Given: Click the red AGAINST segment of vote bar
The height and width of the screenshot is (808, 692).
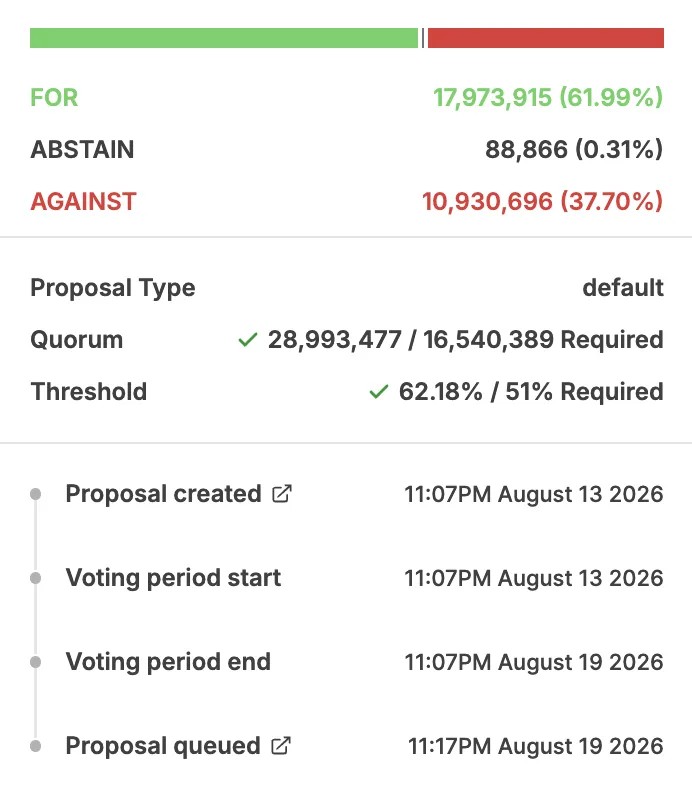Looking at the screenshot, I should tap(546, 38).
